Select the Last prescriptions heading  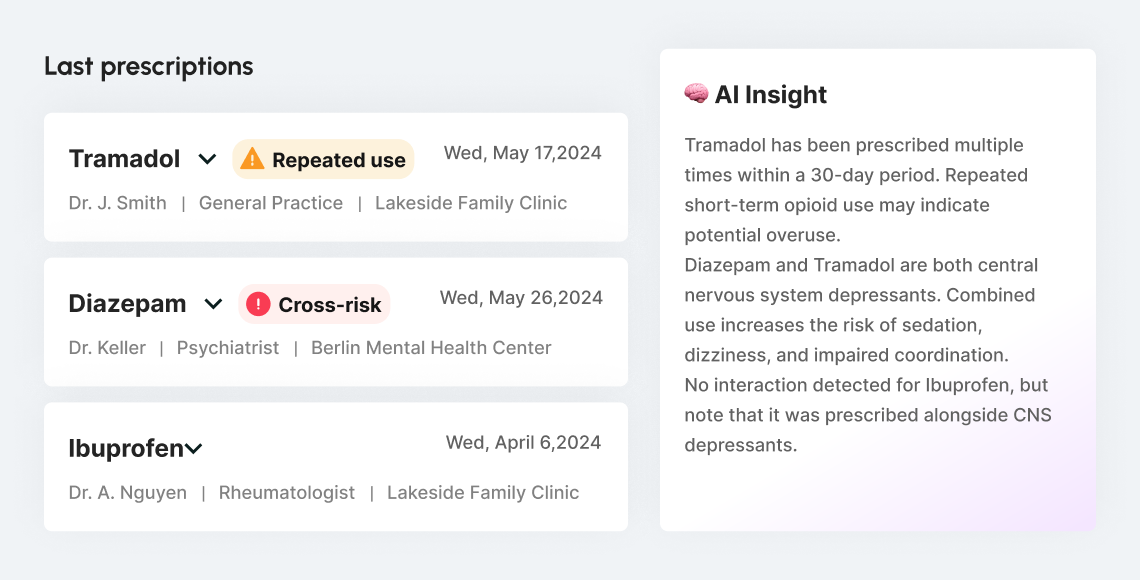coord(148,66)
